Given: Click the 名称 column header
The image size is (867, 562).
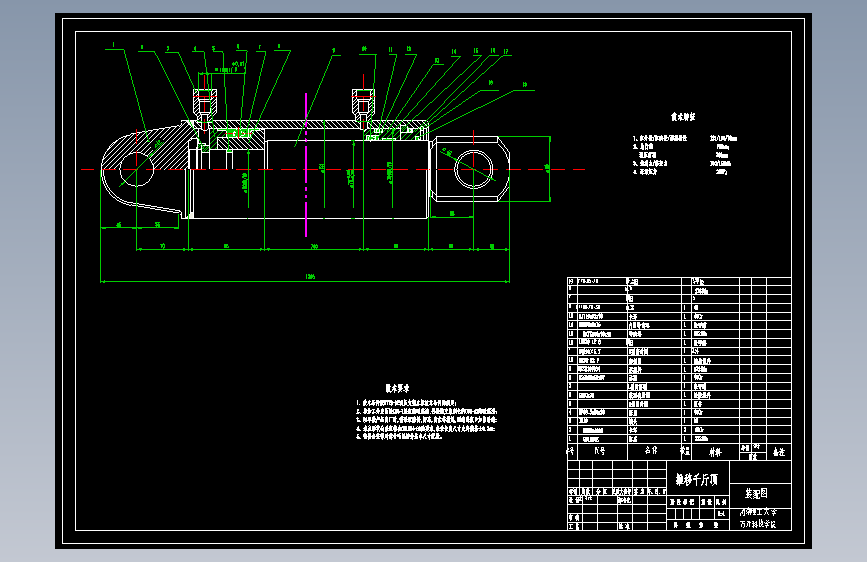Looking at the screenshot, I should 651,451.
